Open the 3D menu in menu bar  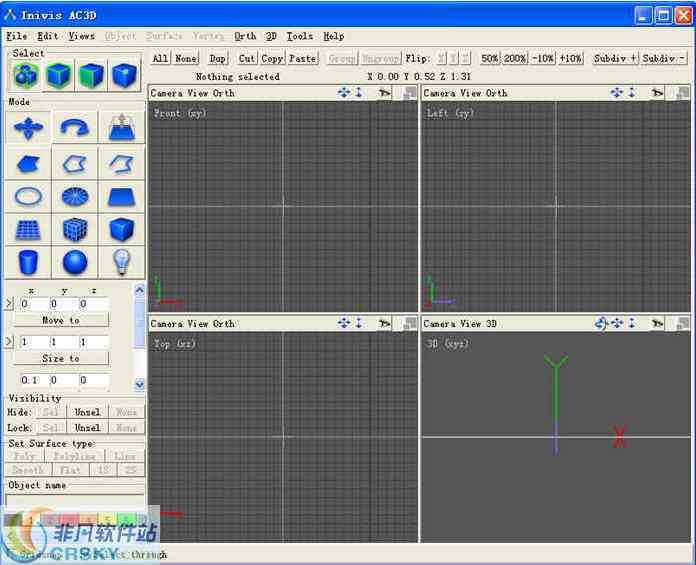click(x=271, y=36)
